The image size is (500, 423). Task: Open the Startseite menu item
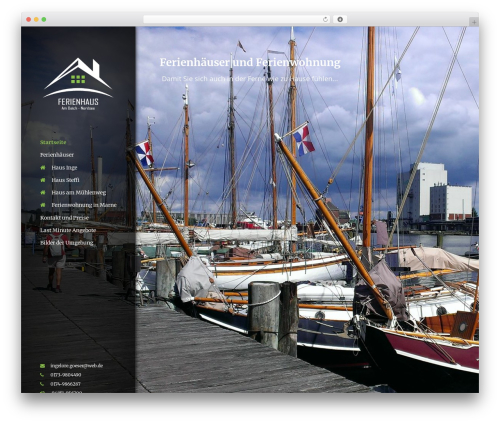click(x=53, y=142)
